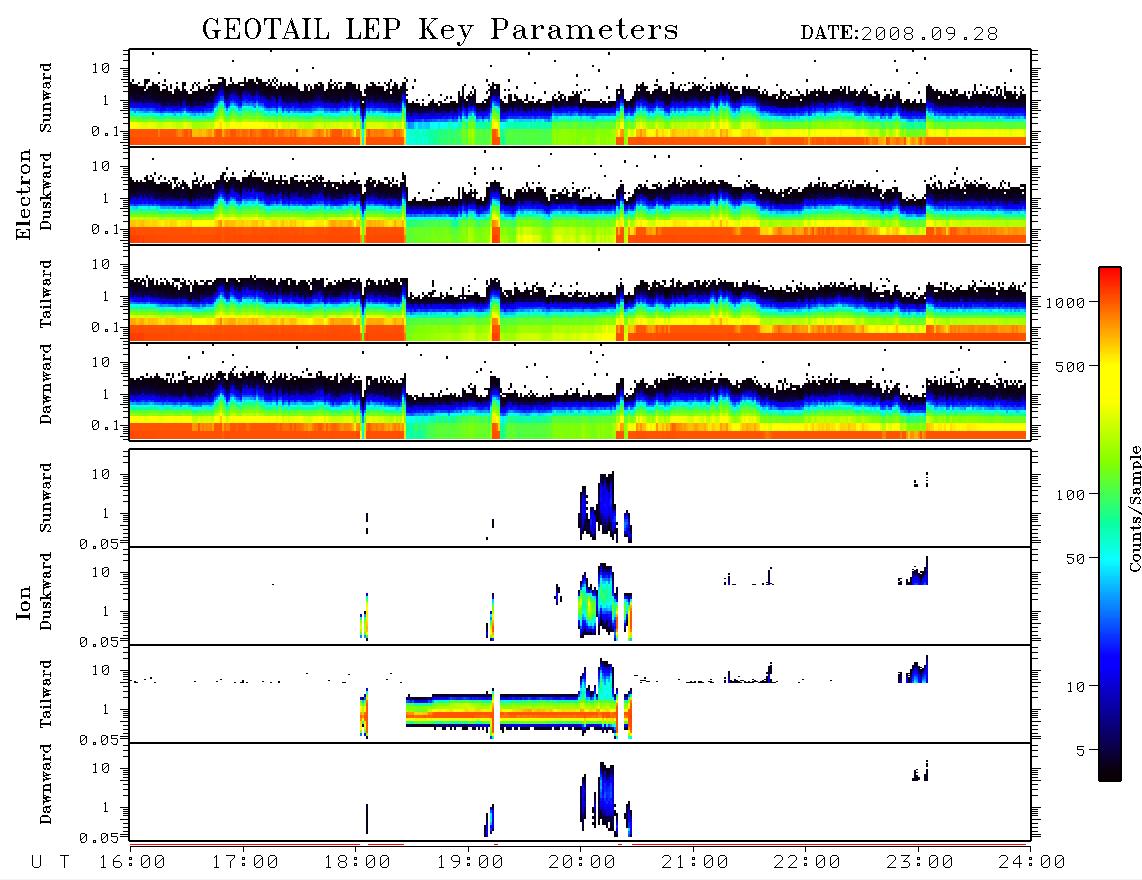Click the 23:00 time tick label

coord(919,863)
